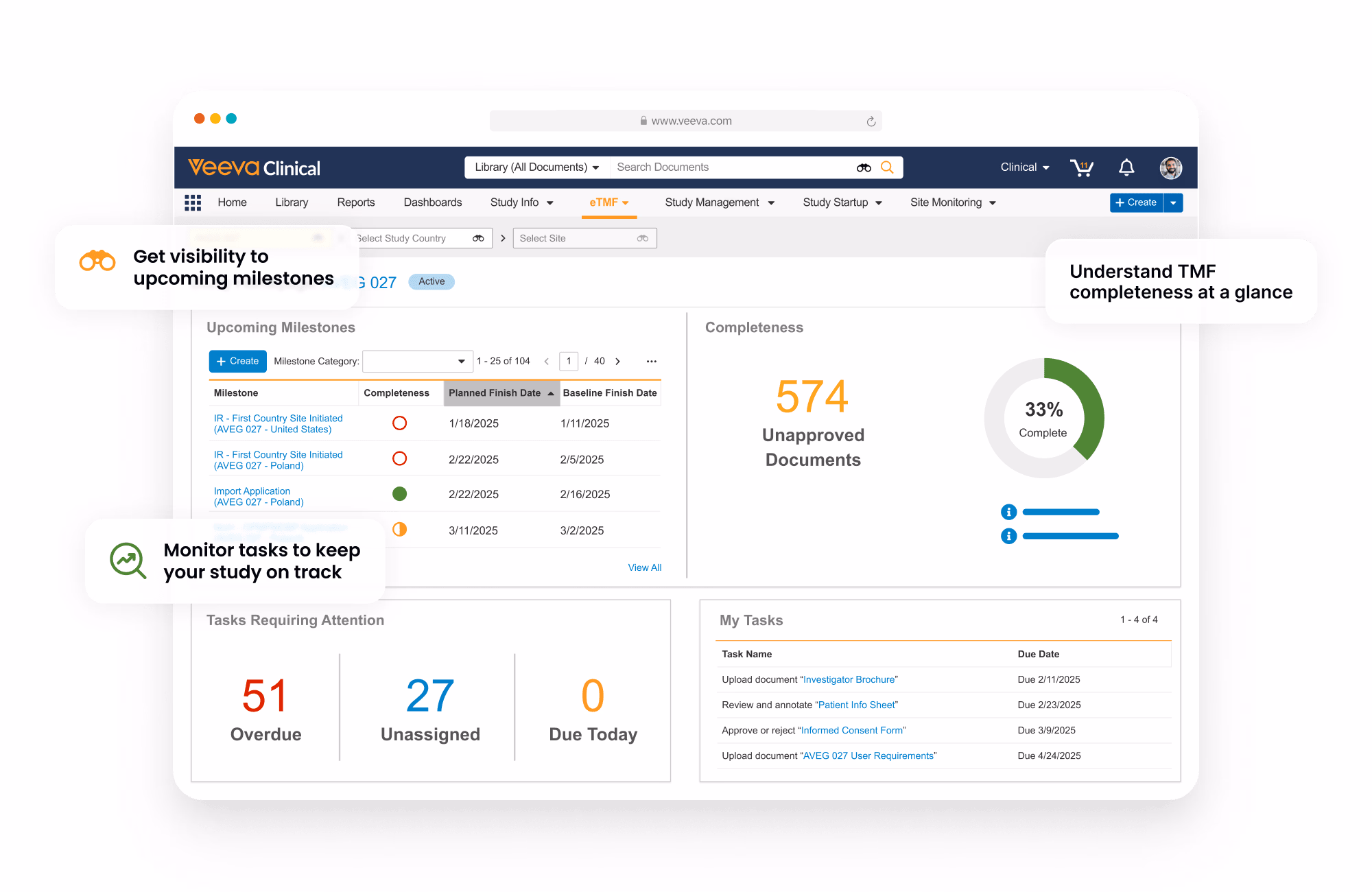
Task: Click the milestone page number input field
Action: coord(569,361)
